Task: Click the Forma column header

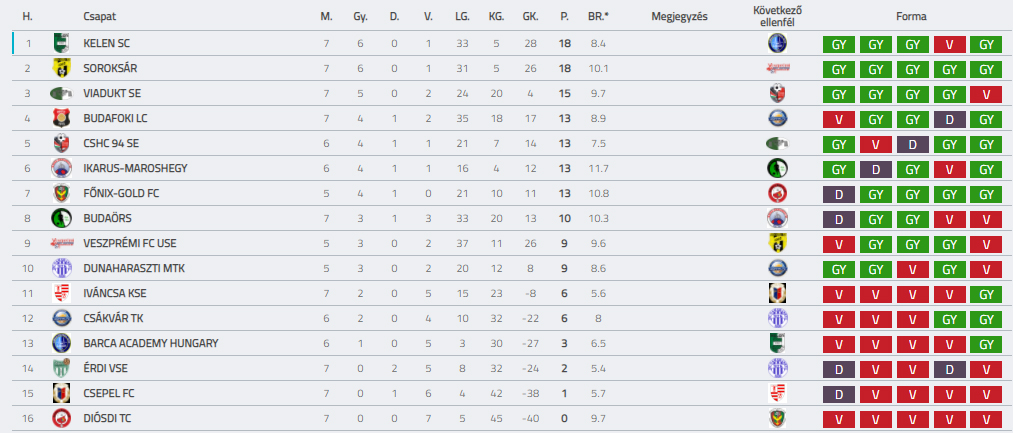Action: coord(911,17)
